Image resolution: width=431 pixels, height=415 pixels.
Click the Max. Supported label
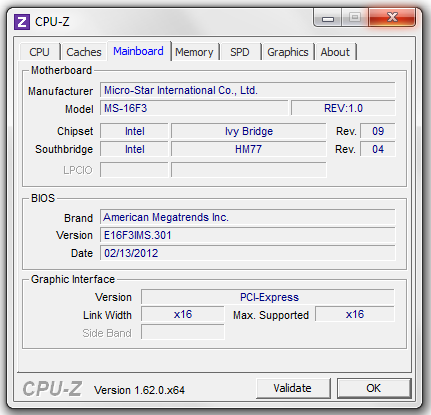pos(271,315)
